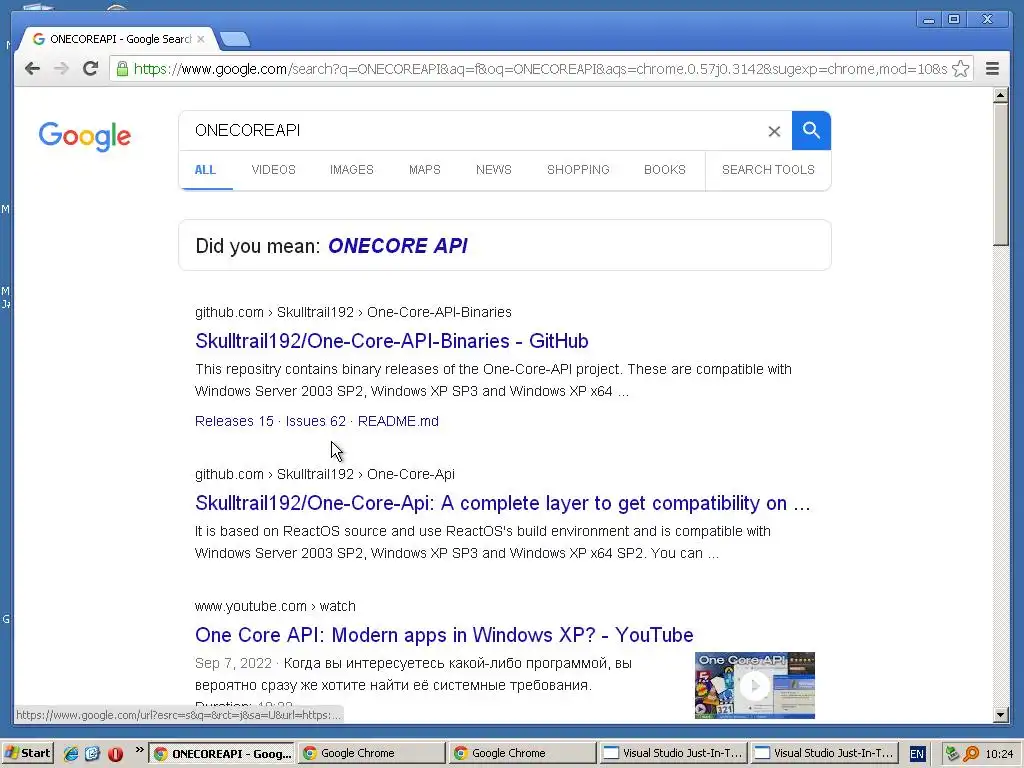Click the blue magnifier search button

811,131
